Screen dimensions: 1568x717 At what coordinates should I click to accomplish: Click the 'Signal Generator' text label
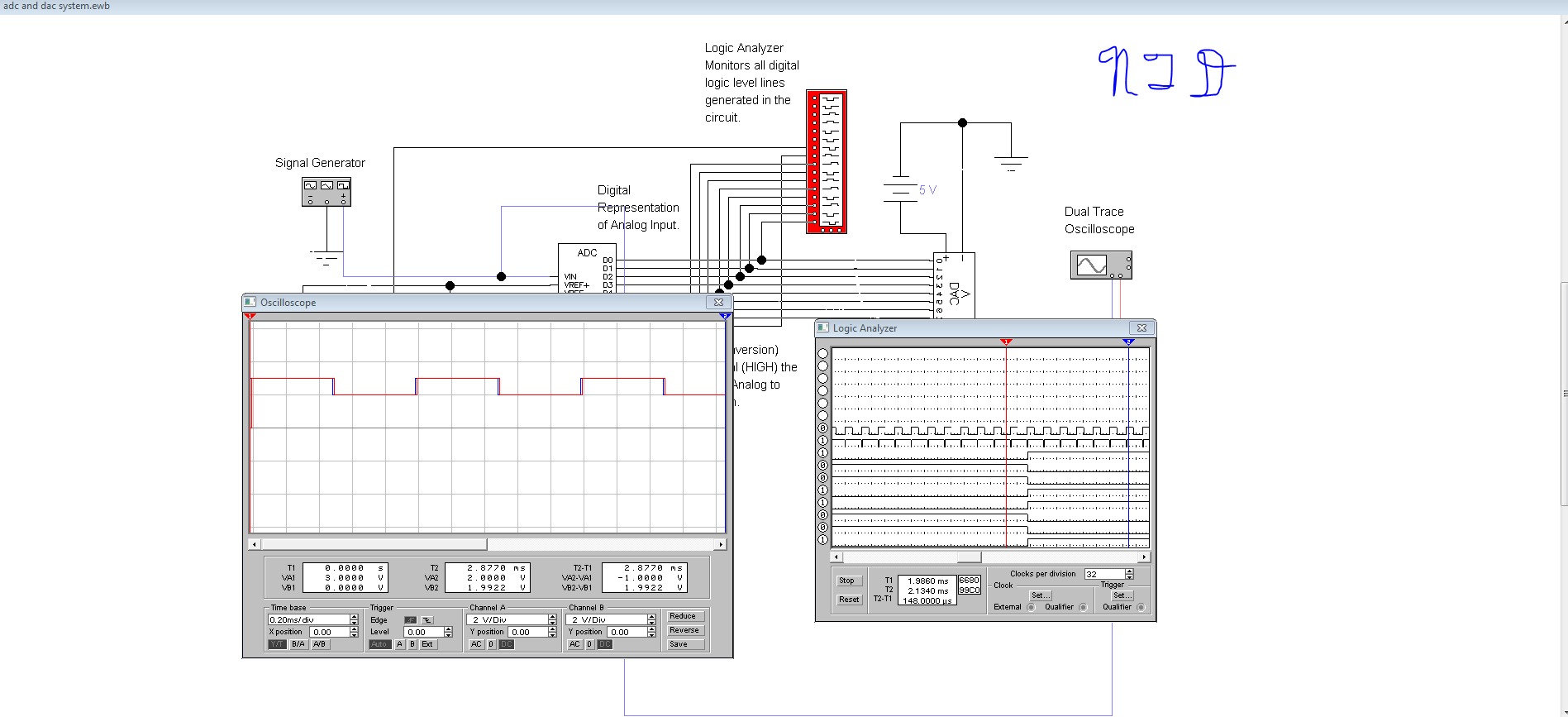[320, 163]
